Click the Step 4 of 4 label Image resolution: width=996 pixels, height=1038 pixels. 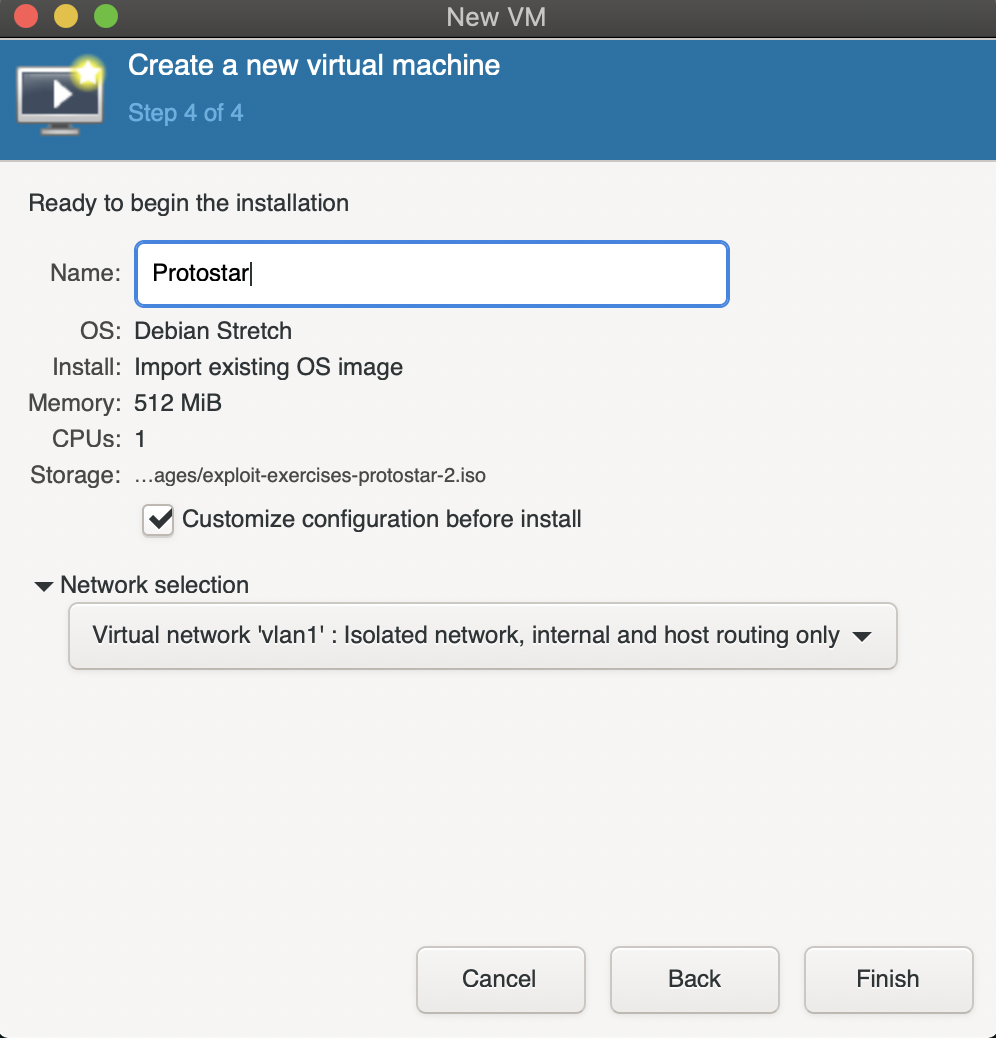(185, 113)
